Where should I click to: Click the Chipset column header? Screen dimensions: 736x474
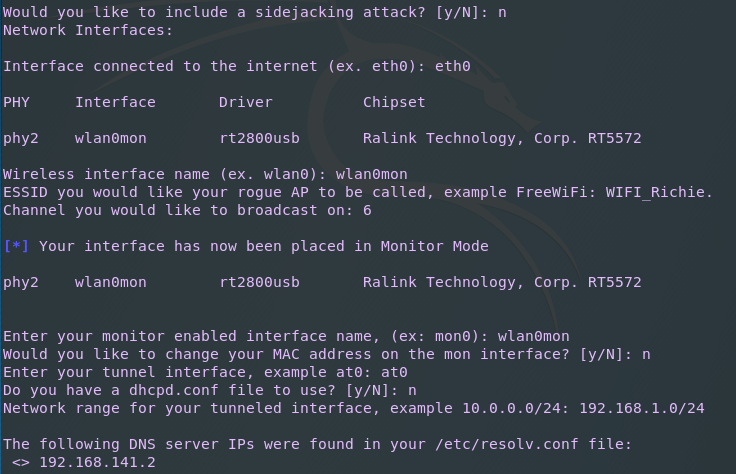point(394,102)
